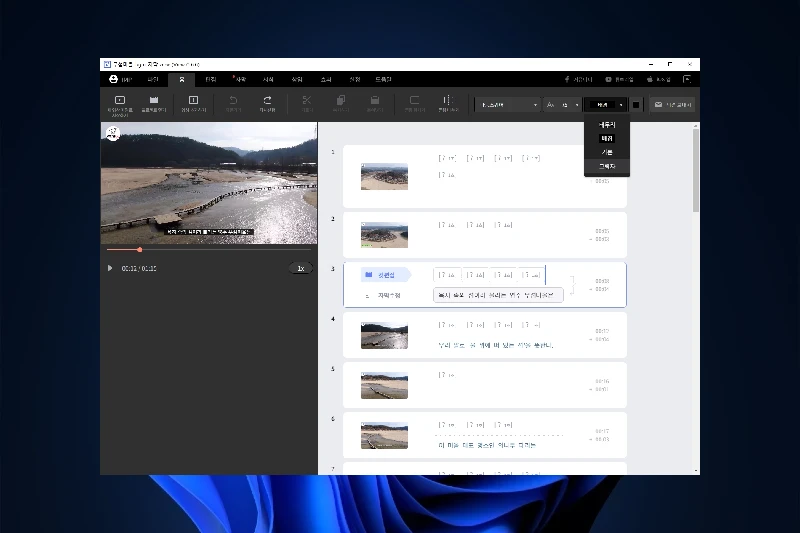Select the thumbnail of clip 4

coord(384,335)
